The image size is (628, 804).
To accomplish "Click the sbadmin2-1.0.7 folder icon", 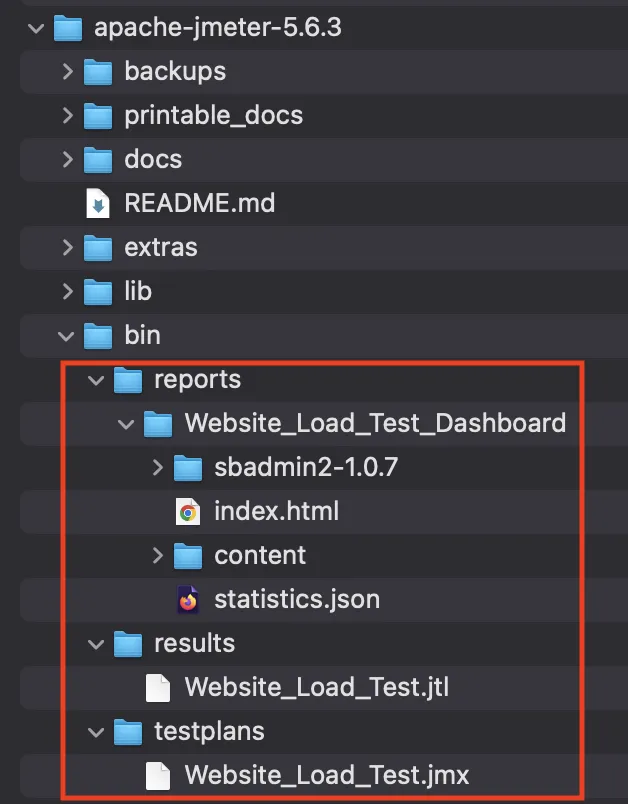I will [188, 468].
